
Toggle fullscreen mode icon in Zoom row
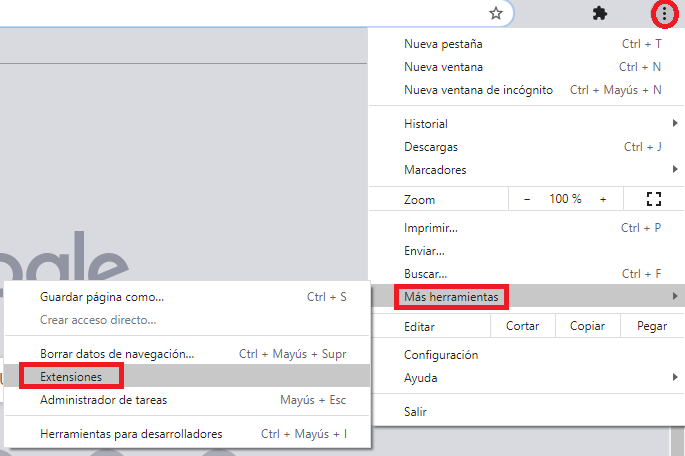click(x=655, y=199)
